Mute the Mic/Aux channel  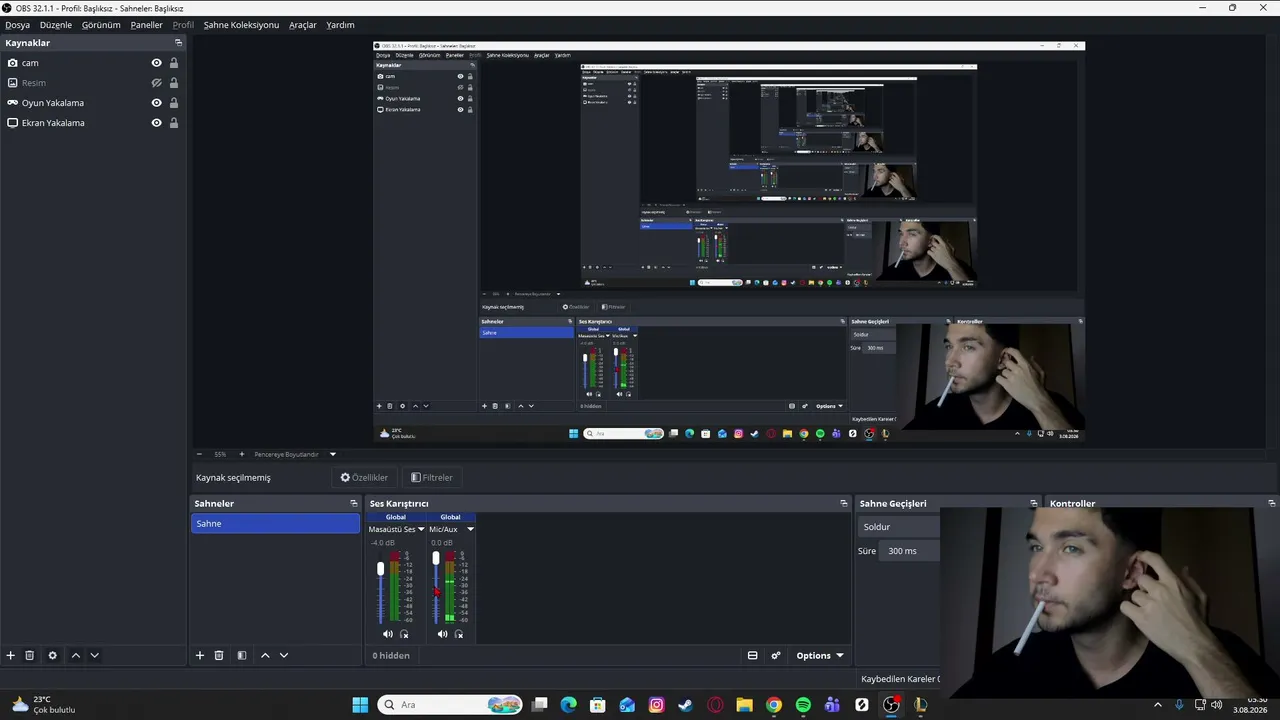[443, 634]
